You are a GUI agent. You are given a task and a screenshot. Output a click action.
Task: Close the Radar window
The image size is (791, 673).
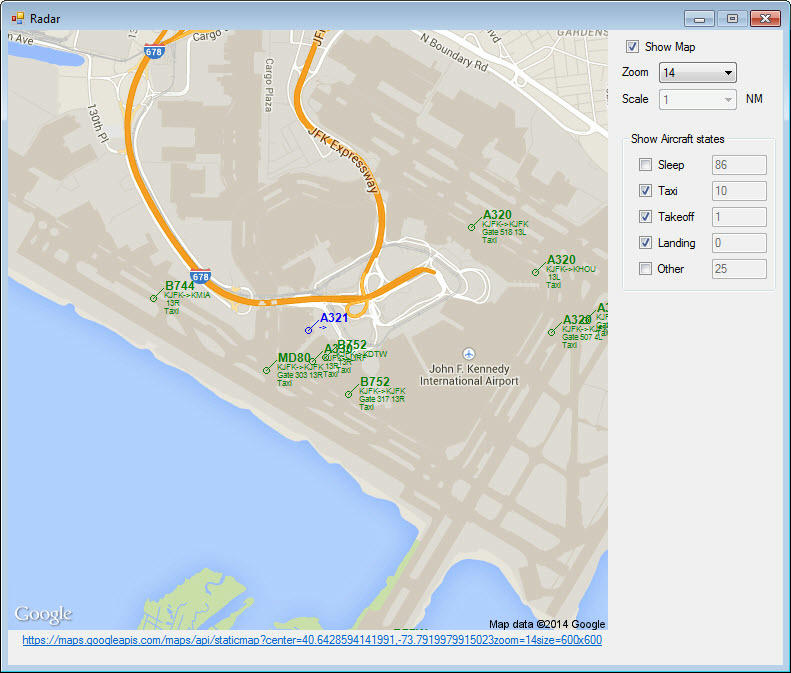[x=765, y=19]
